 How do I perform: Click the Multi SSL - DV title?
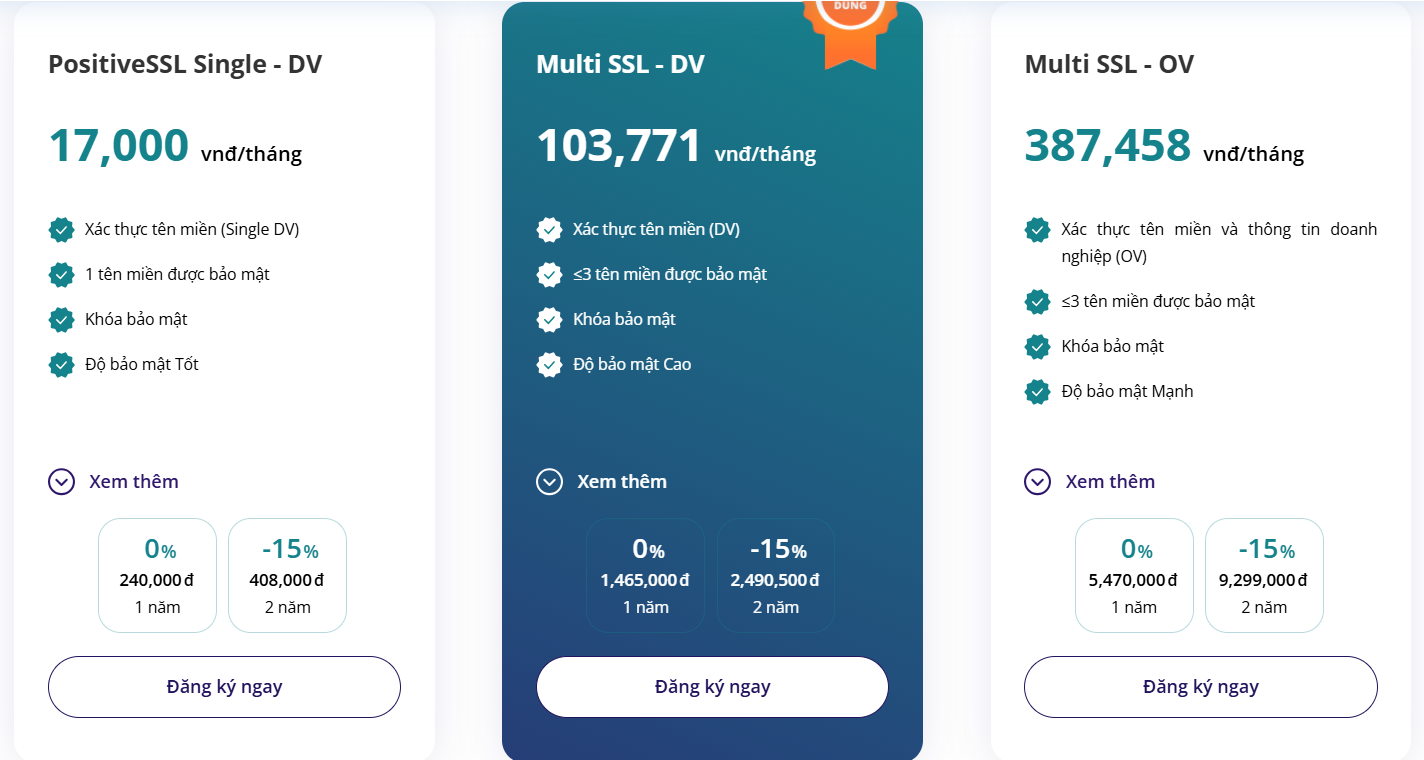tap(620, 65)
